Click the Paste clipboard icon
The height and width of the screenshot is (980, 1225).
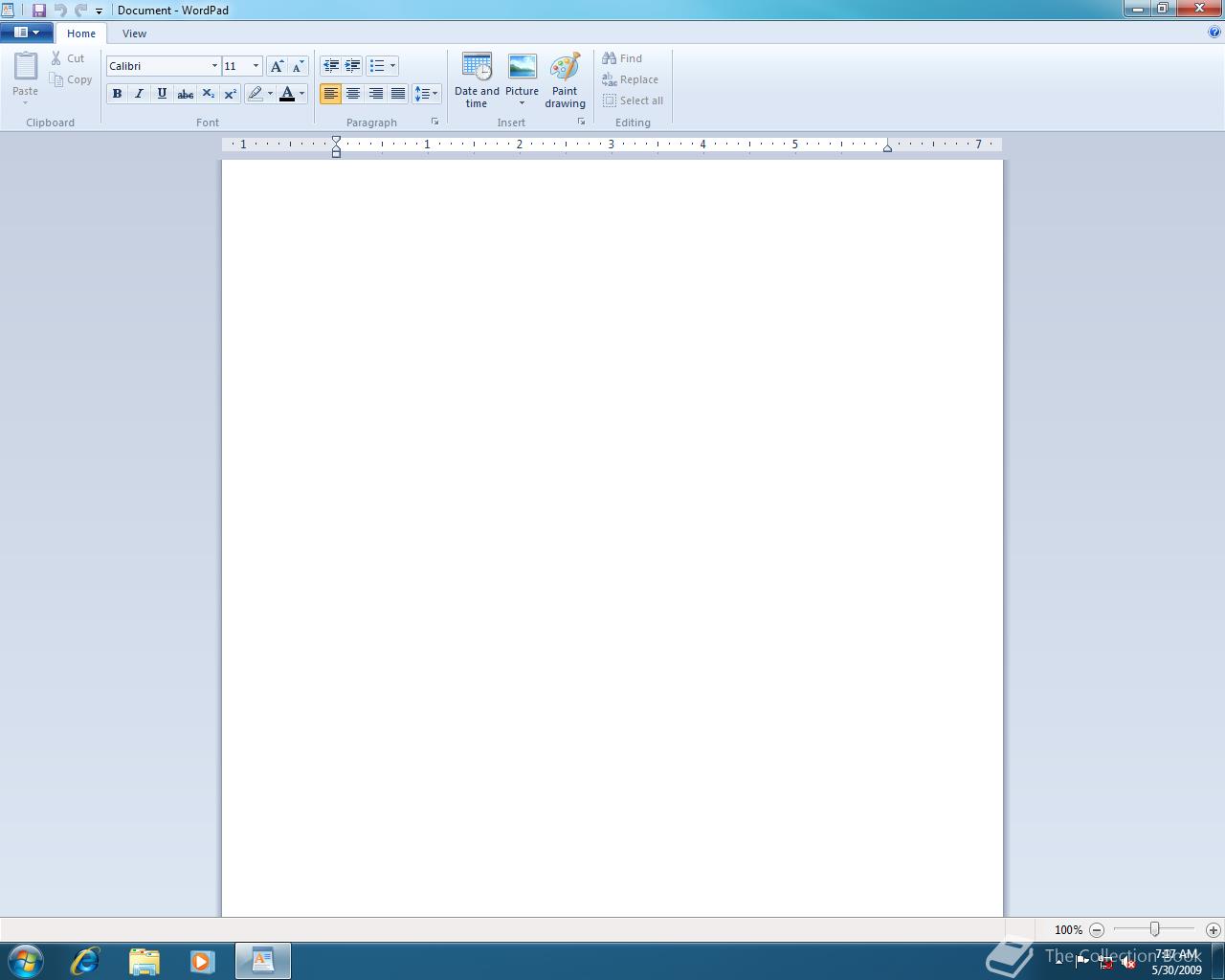click(x=26, y=66)
